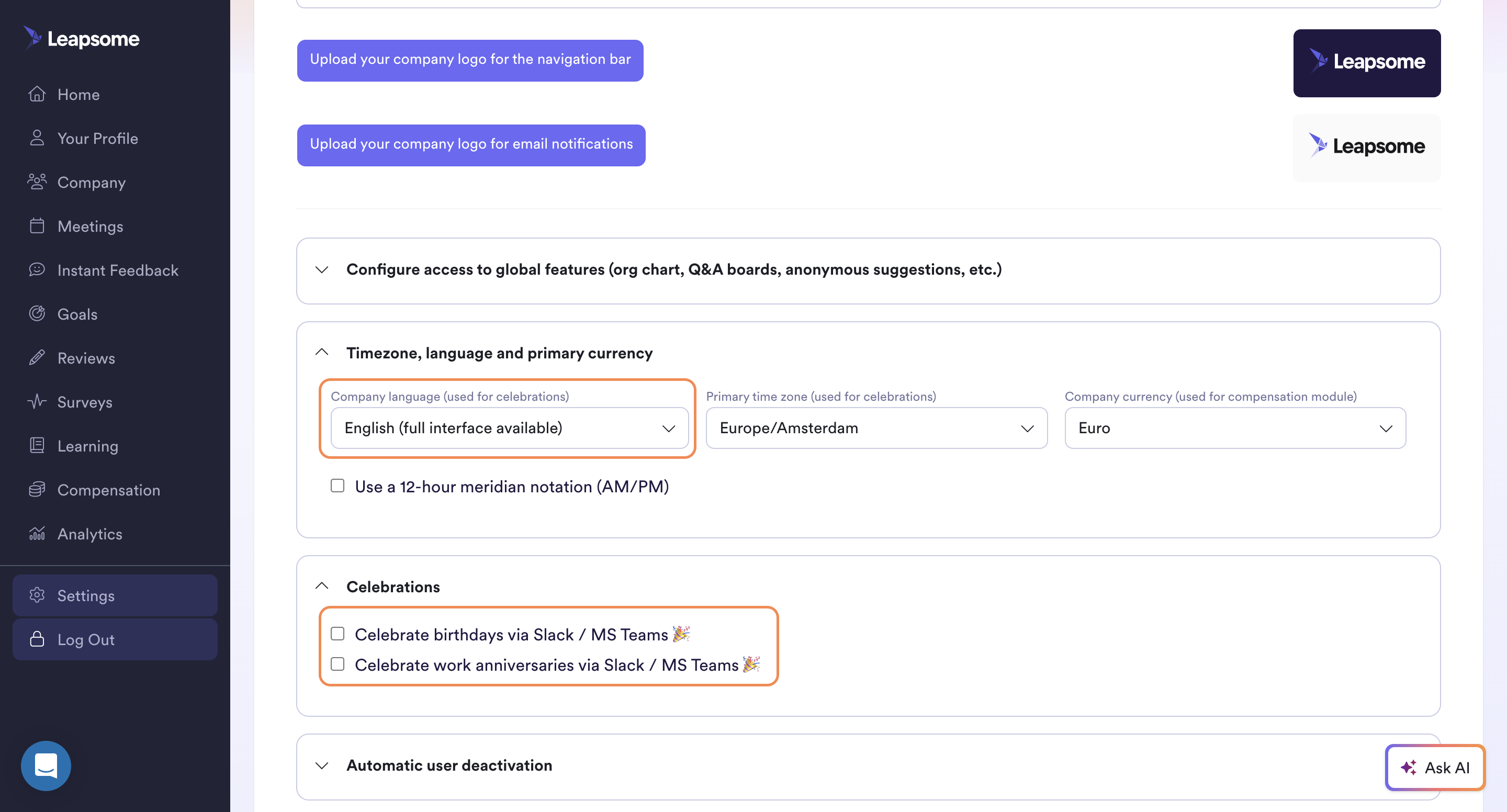
Task: Open the Learning label in sidebar
Action: coord(88,446)
